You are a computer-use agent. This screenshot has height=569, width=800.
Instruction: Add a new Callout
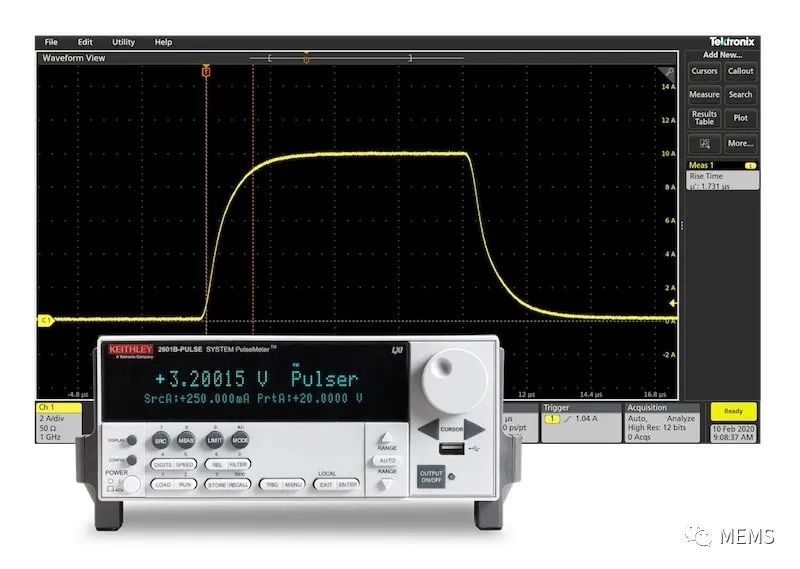point(740,71)
